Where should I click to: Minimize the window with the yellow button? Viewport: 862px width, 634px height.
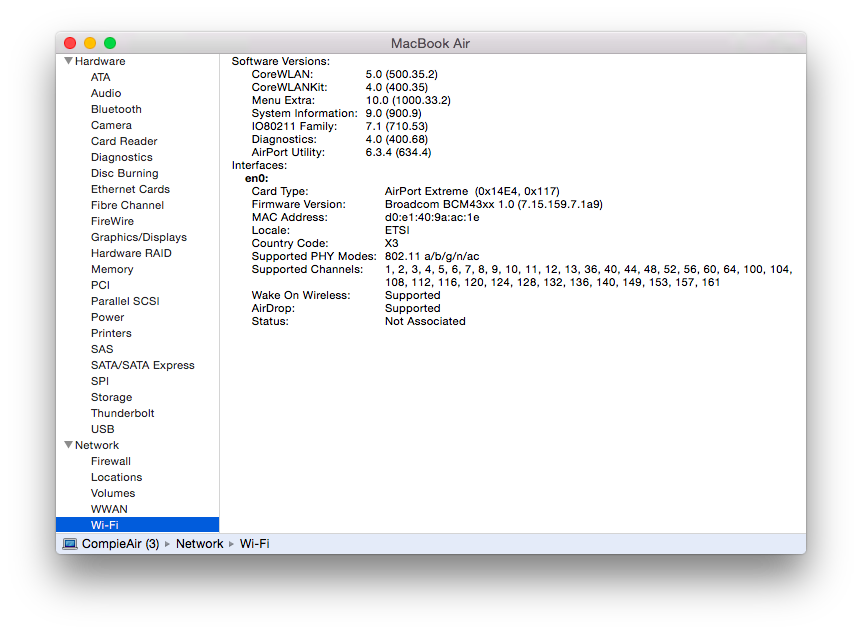[x=90, y=43]
